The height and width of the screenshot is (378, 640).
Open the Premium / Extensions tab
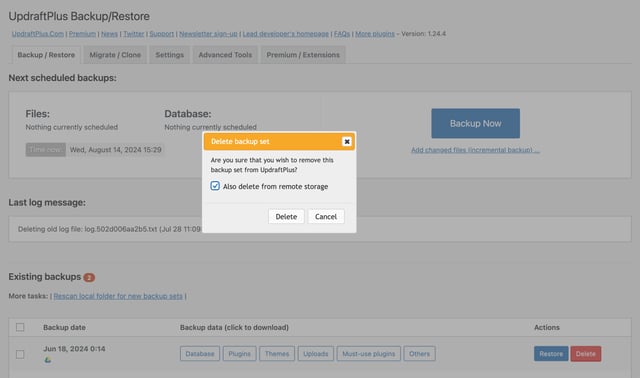[303, 55]
